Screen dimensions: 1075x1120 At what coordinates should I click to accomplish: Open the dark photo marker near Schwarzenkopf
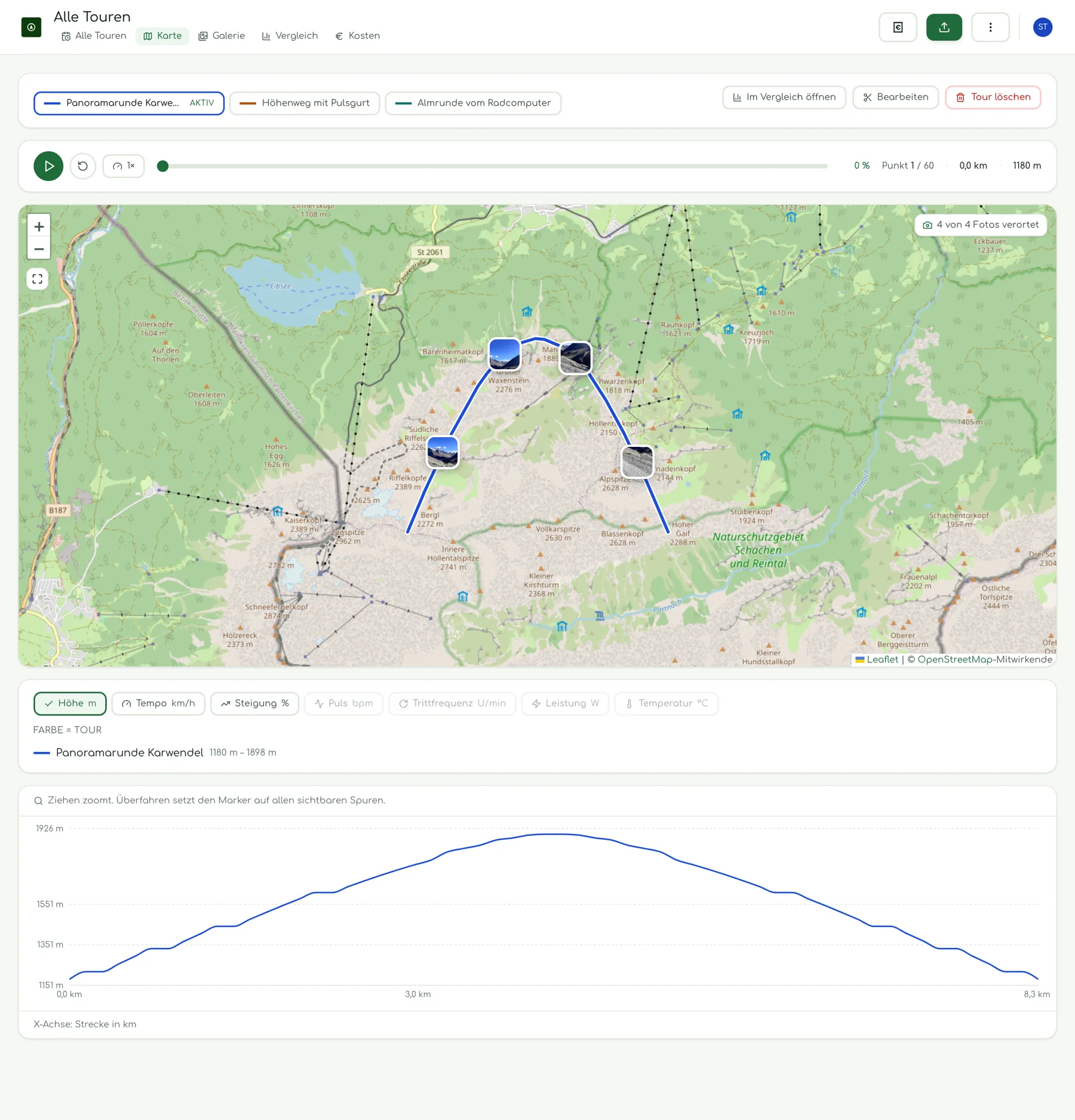point(575,358)
